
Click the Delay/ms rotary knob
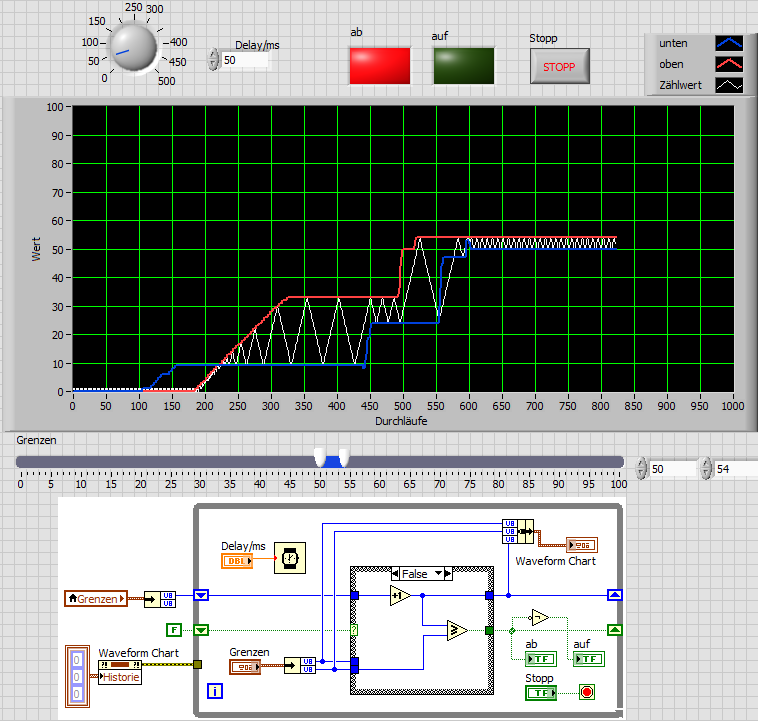tap(134, 47)
